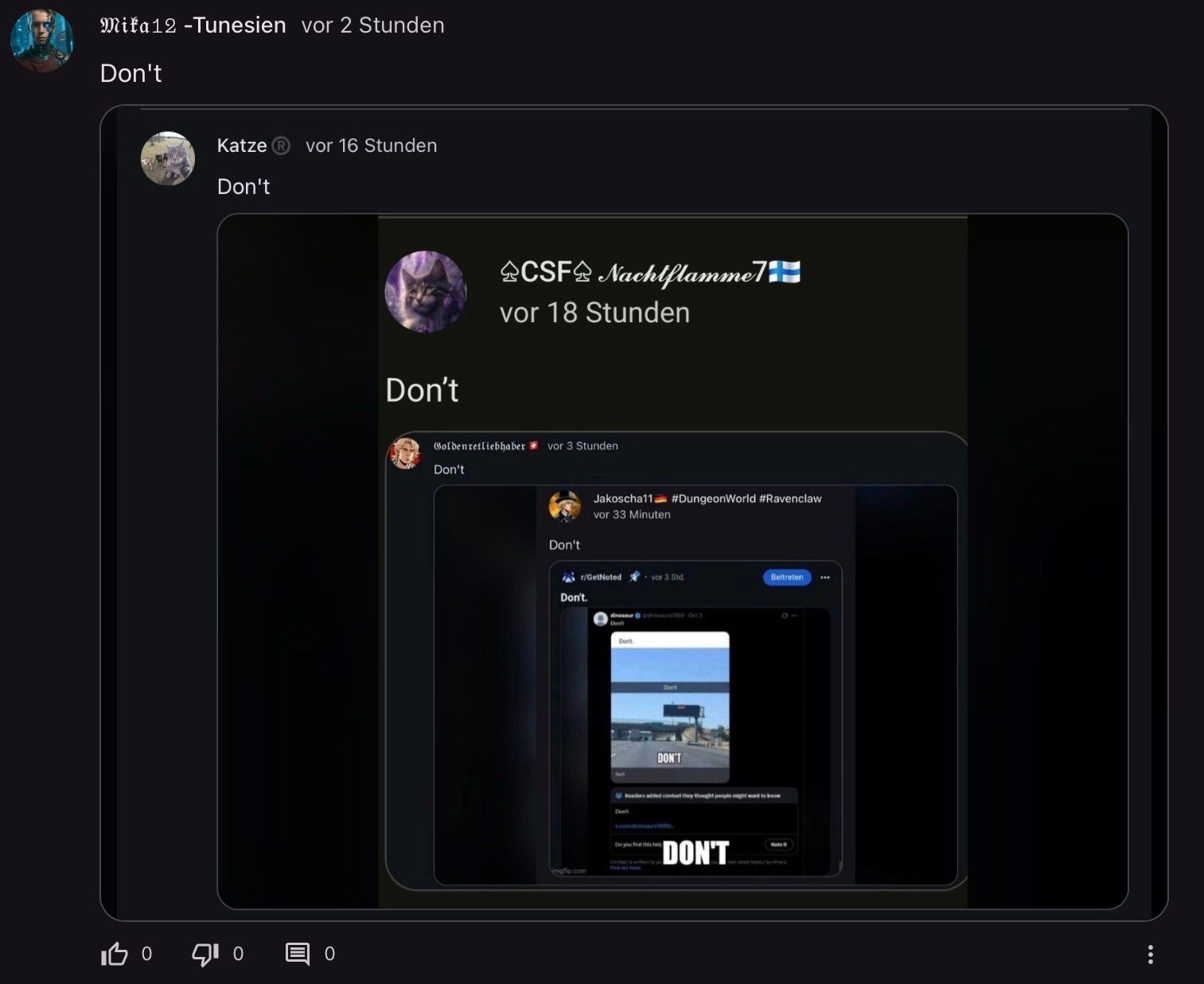Click the Jakoscha11 #DungeonWorld #Ravenclaw name
Image resolution: width=1204 pixels, height=984 pixels.
point(707,499)
